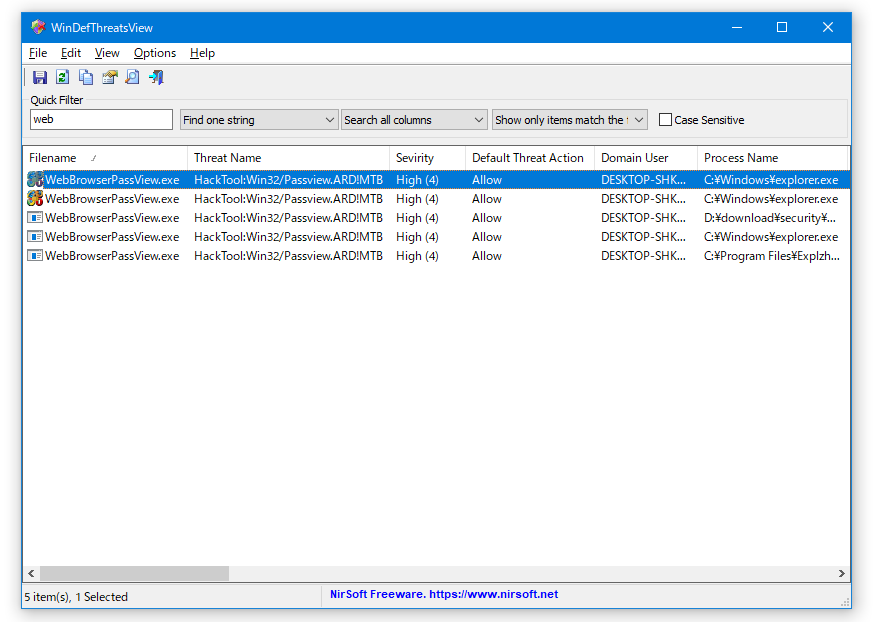Image resolution: width=873 pixels, height=622 pixels.
Task: Open the Find one string dropdown
Action: pyautogui.click(x=259, y=120)
